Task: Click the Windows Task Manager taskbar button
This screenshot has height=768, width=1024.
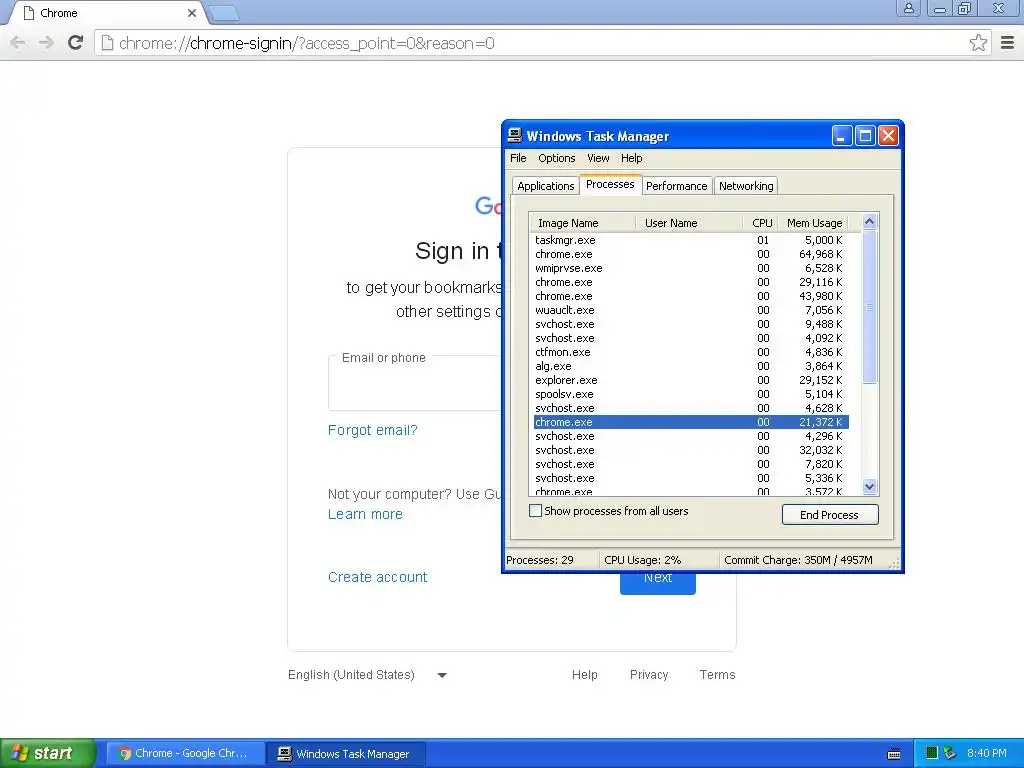Action: [346, 754]
